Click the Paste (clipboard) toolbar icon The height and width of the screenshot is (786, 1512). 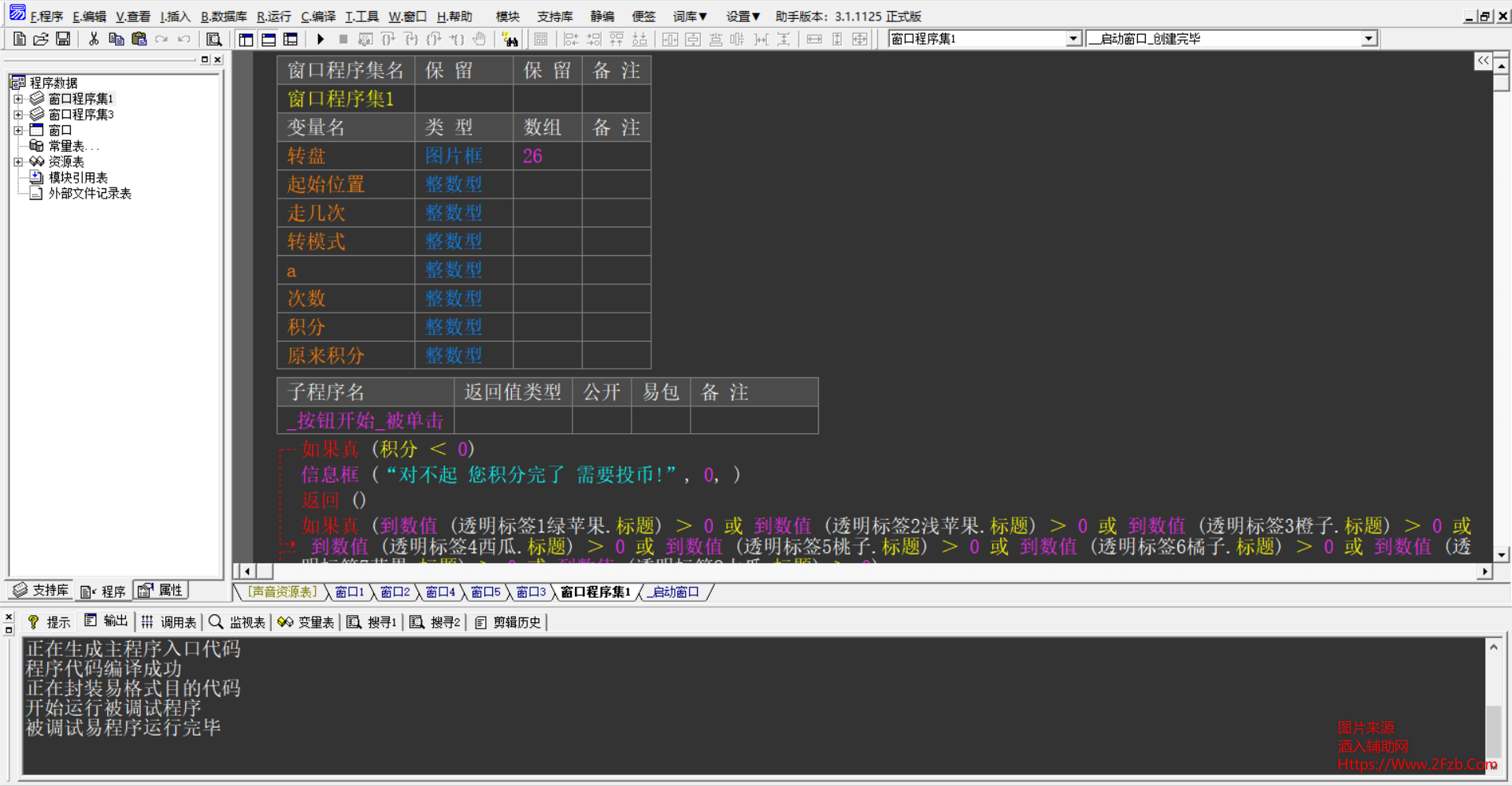(x=139, y=39)
